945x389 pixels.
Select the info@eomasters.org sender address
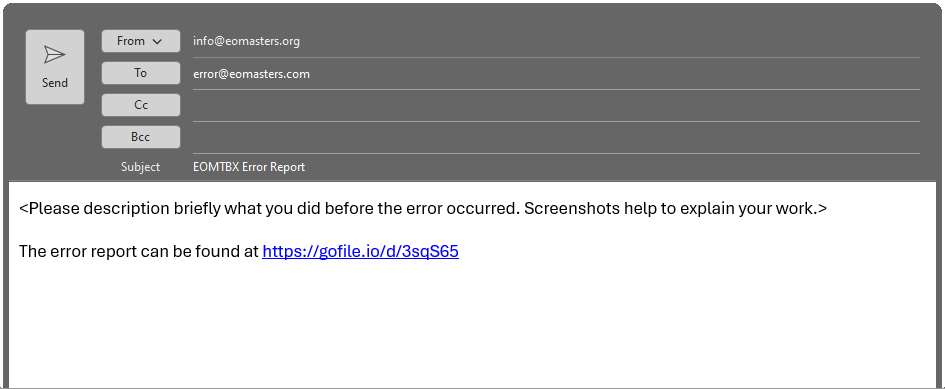click(x=246, y=41)
